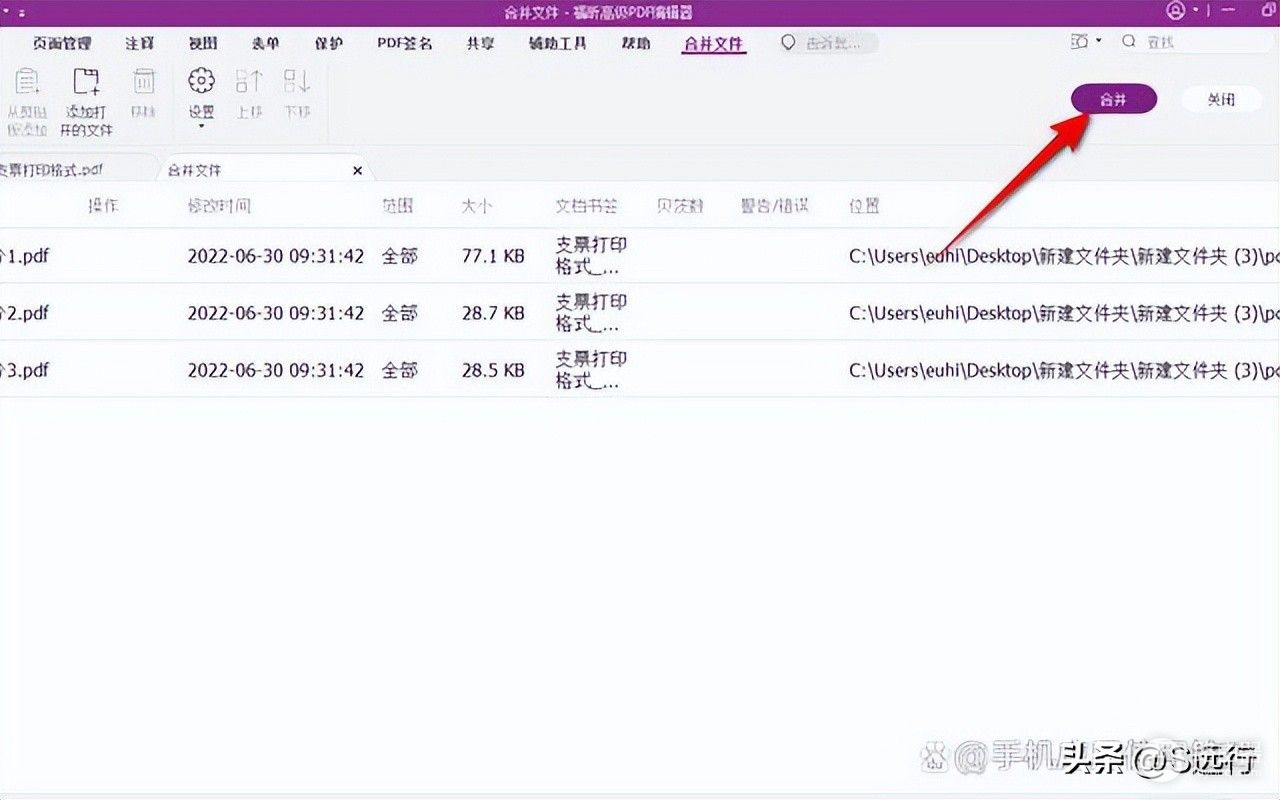Click the trash can remove icon

[144, 82]
